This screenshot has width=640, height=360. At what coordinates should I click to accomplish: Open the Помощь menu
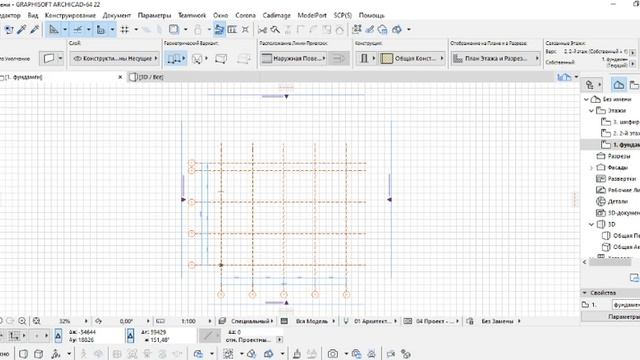(371, 15)
